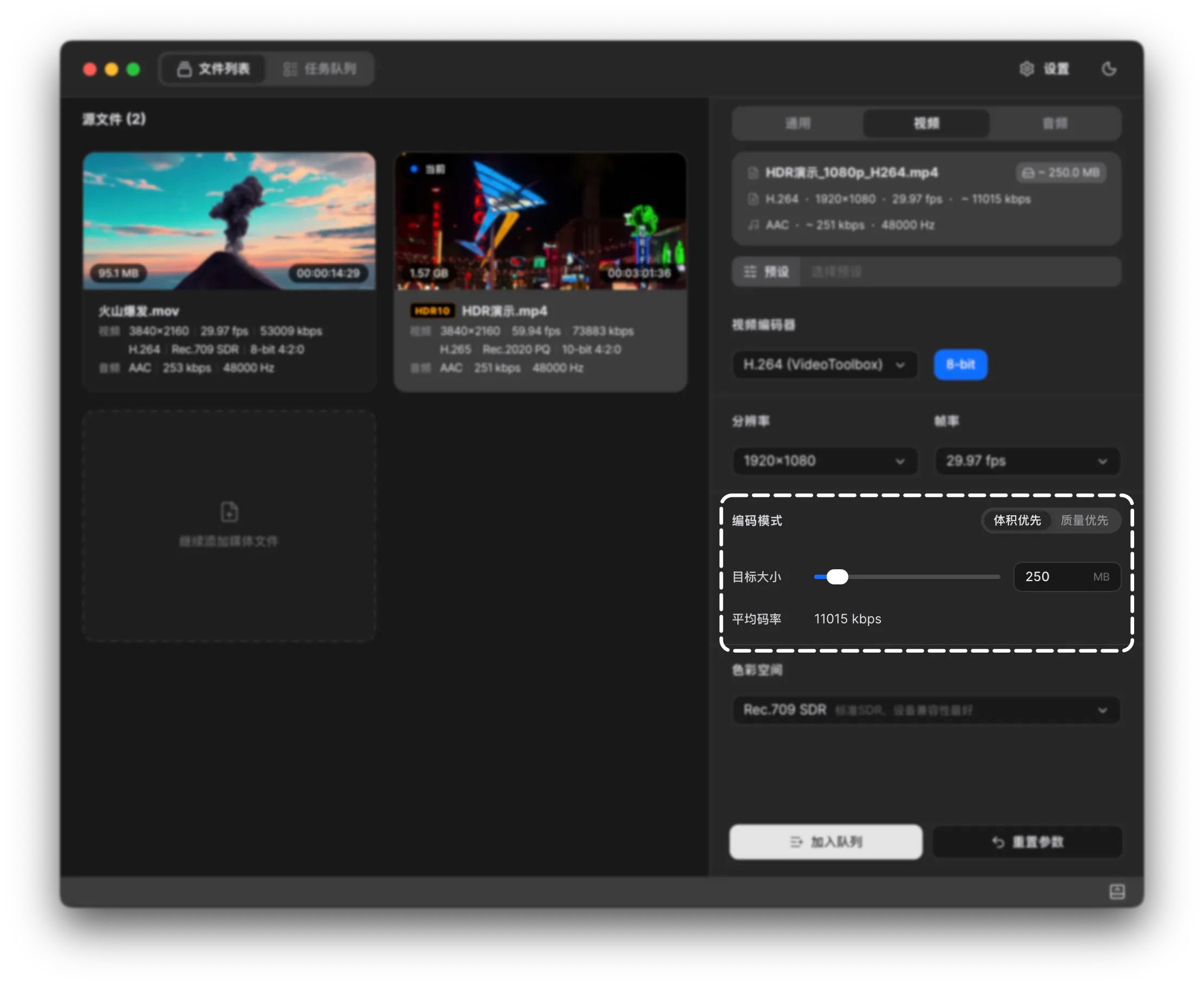Click the file list icon in 文件列表 tab
The image size is (1204, 987).
[x=184, y=69]
